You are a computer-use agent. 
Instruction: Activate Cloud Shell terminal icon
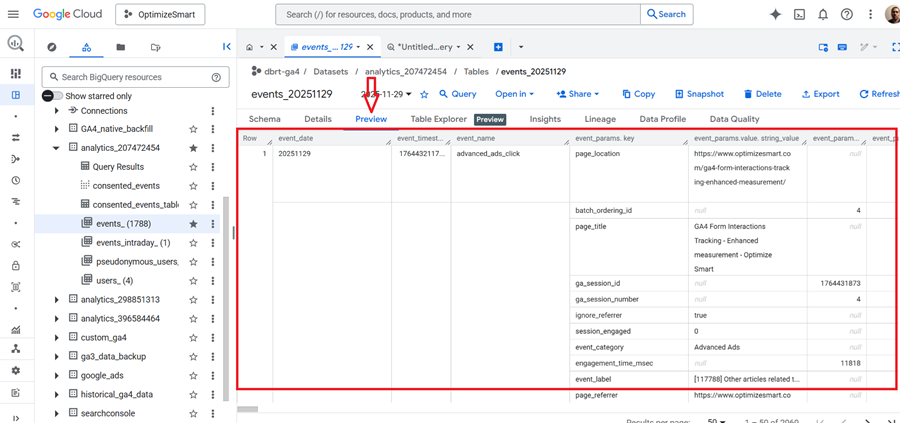(799, 14)
